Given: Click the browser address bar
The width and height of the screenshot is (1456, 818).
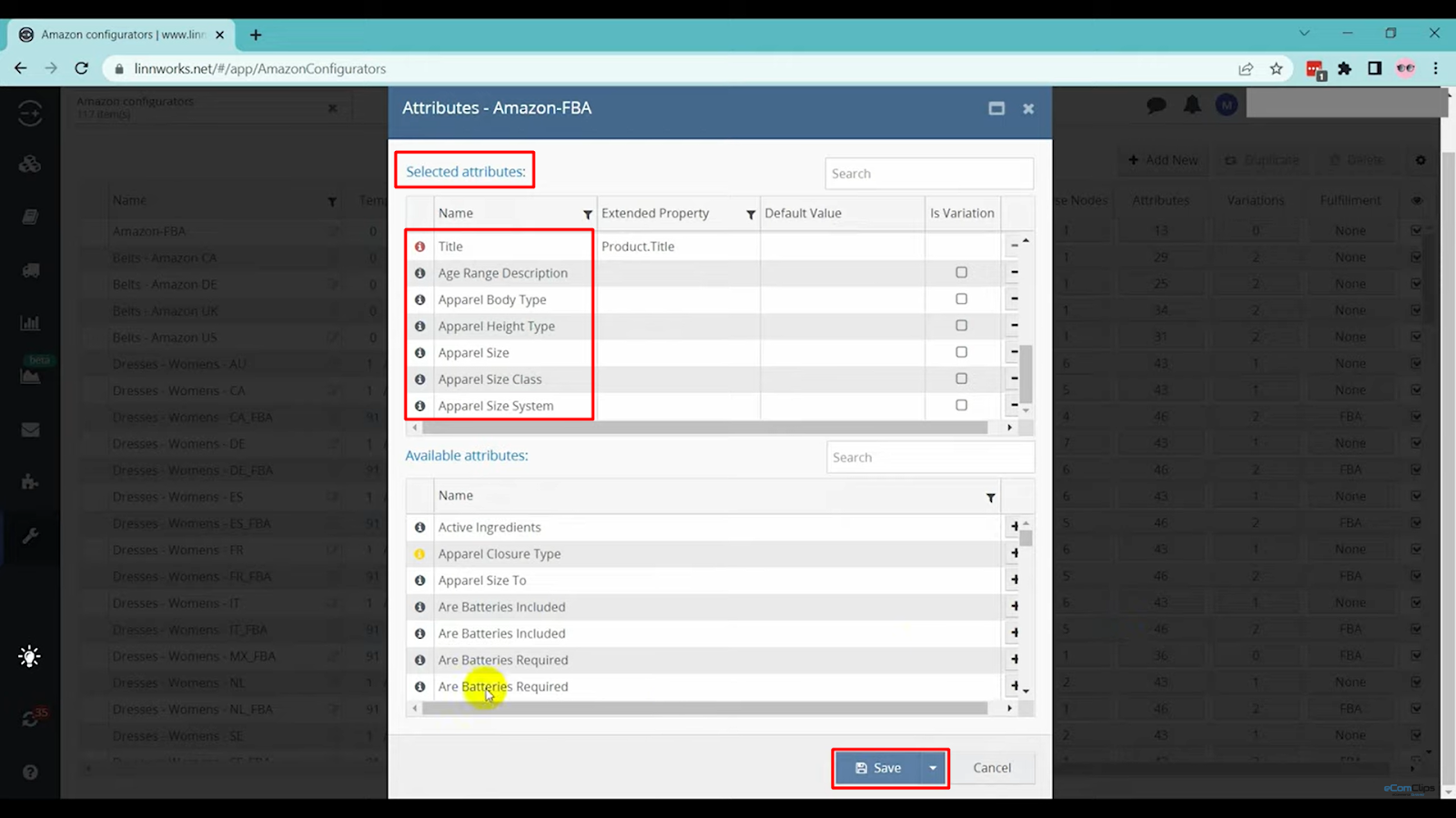Looking at the screenshot, I should [x=673, y=68].
